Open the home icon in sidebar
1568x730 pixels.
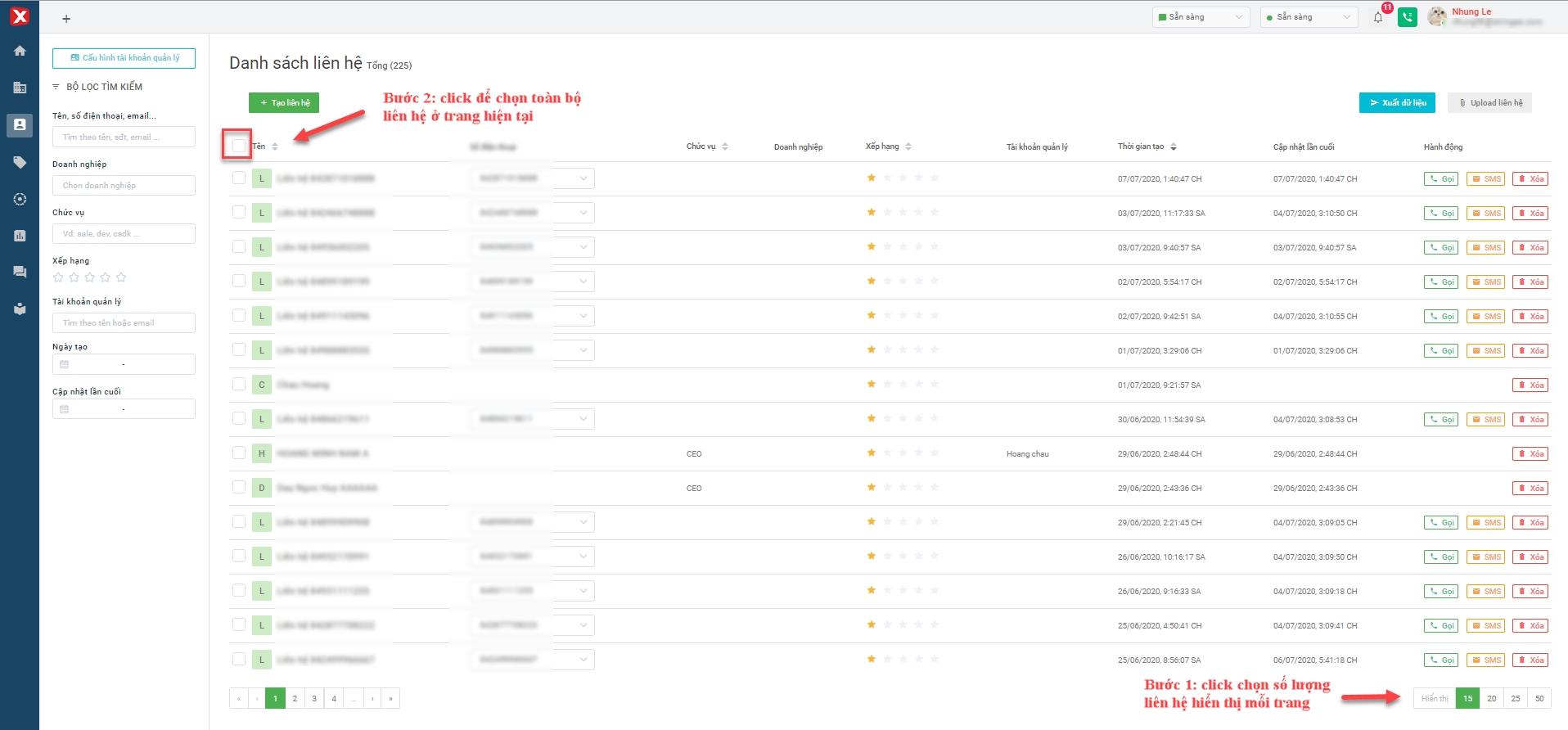point(20,51)
